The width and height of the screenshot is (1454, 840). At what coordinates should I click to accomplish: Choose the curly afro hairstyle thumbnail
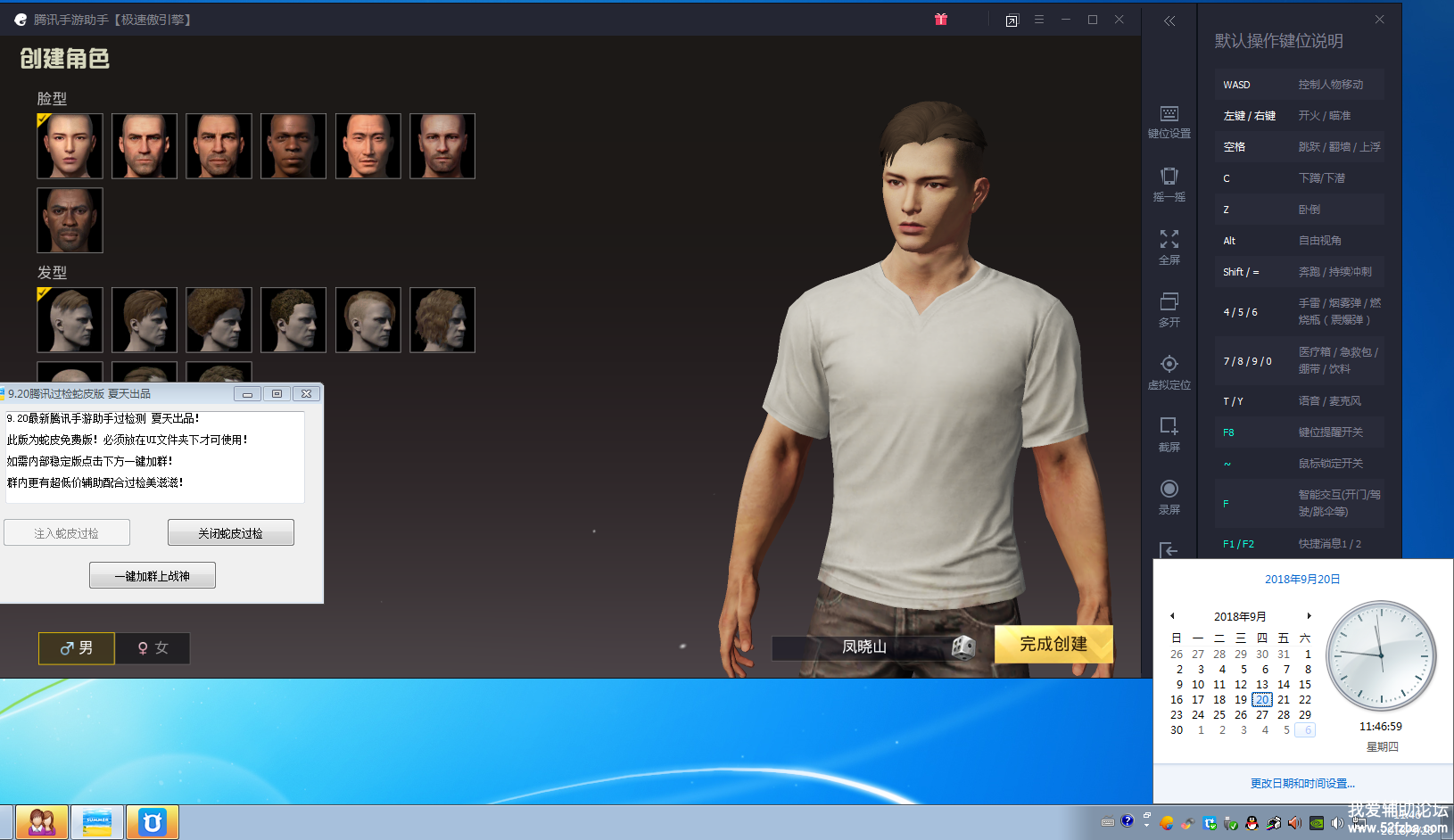pyautogui.click(x=219, y=320)
